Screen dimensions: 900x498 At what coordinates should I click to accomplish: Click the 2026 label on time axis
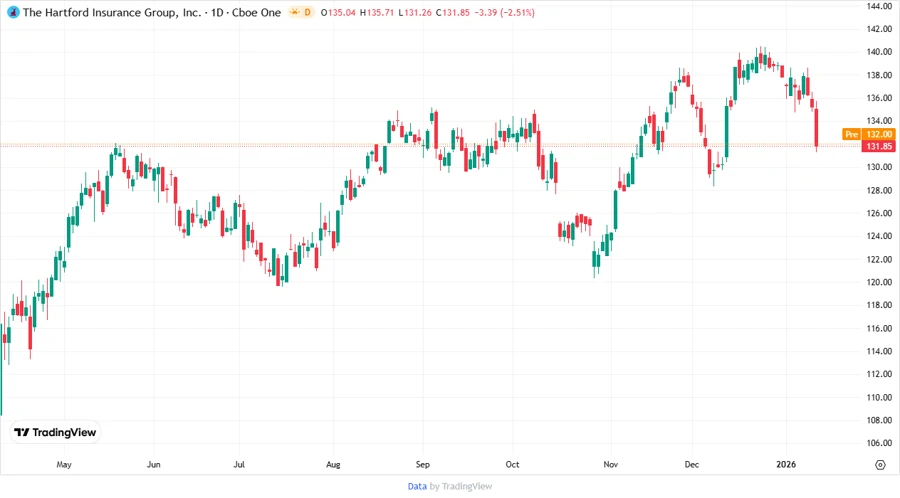(786, 464)
